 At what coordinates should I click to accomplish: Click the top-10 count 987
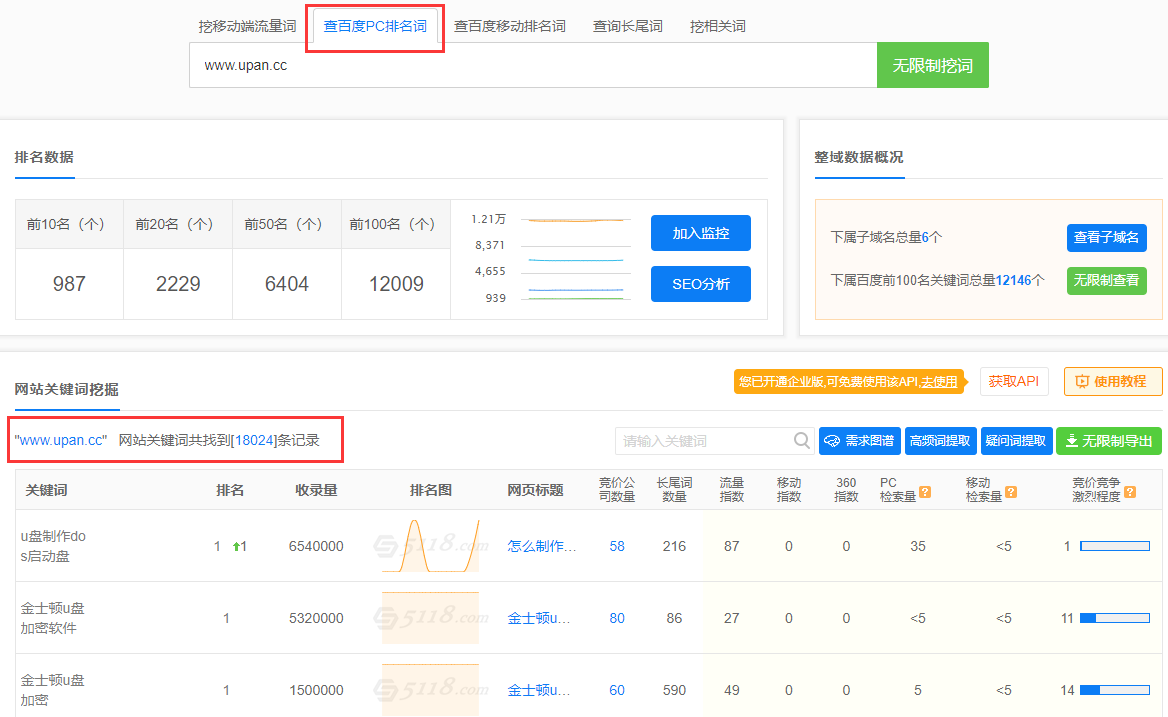[x=69, y=284]
